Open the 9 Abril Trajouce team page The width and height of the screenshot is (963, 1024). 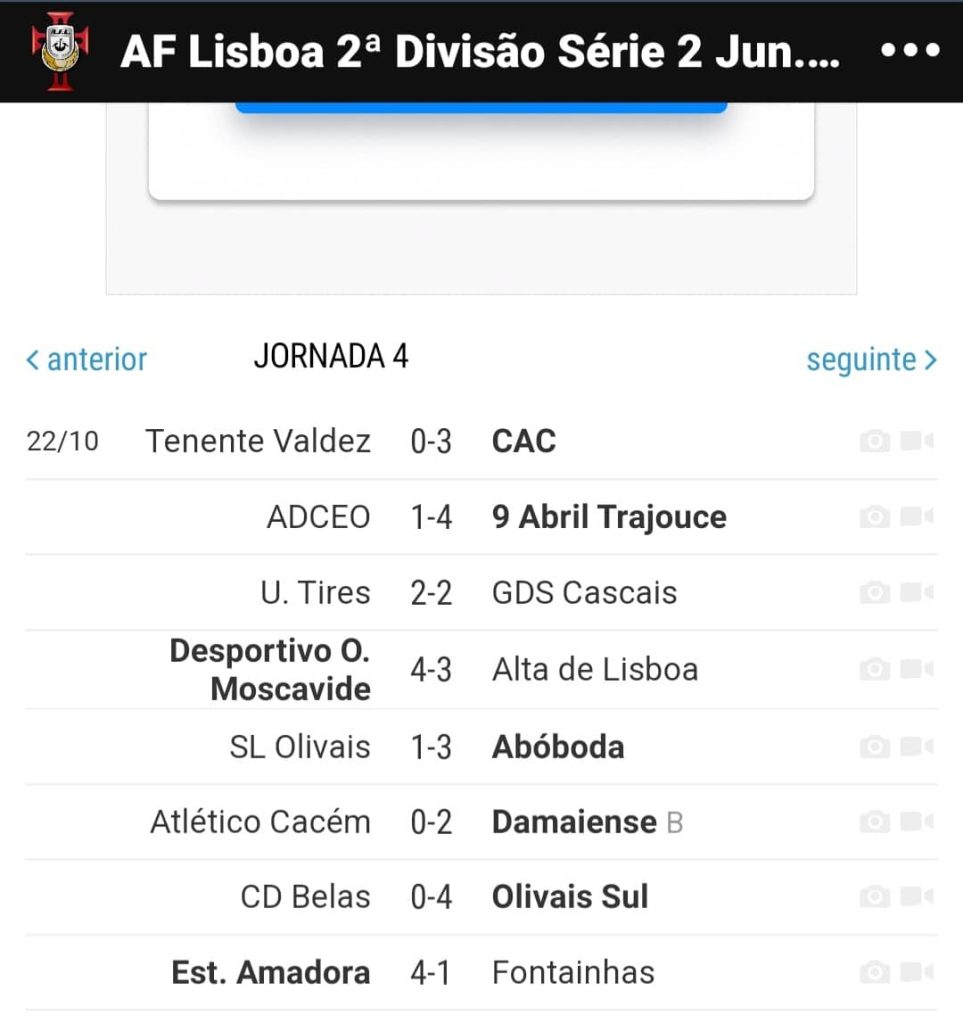609,517
